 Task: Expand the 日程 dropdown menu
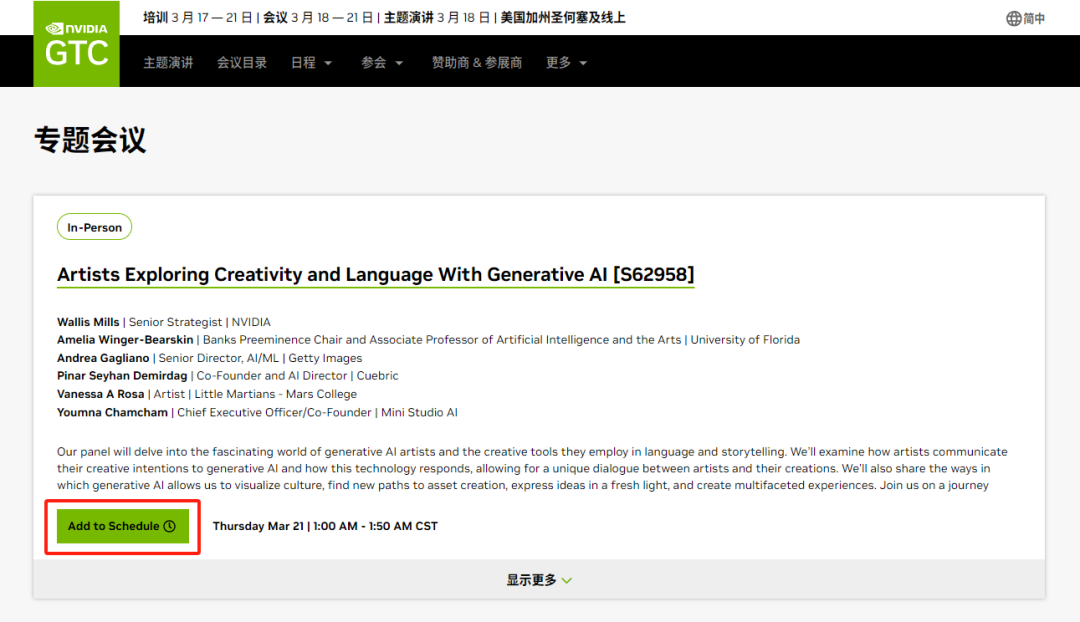[x=311, y=63]
